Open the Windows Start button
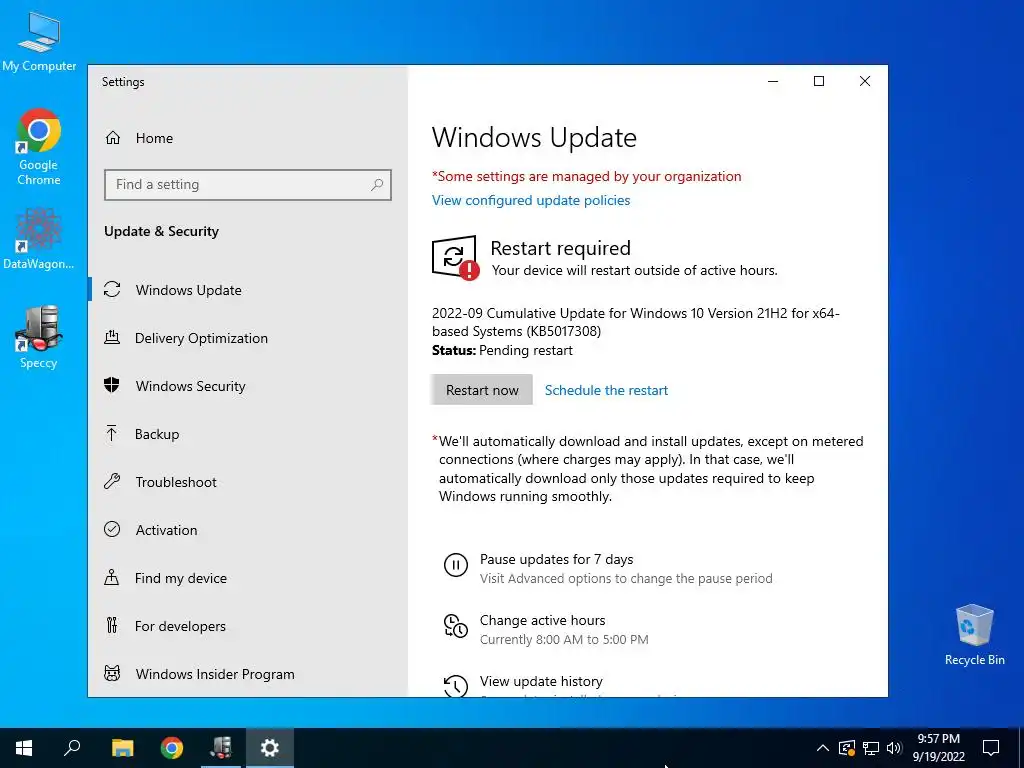1024x768 pixels. (x=24, y=748)
